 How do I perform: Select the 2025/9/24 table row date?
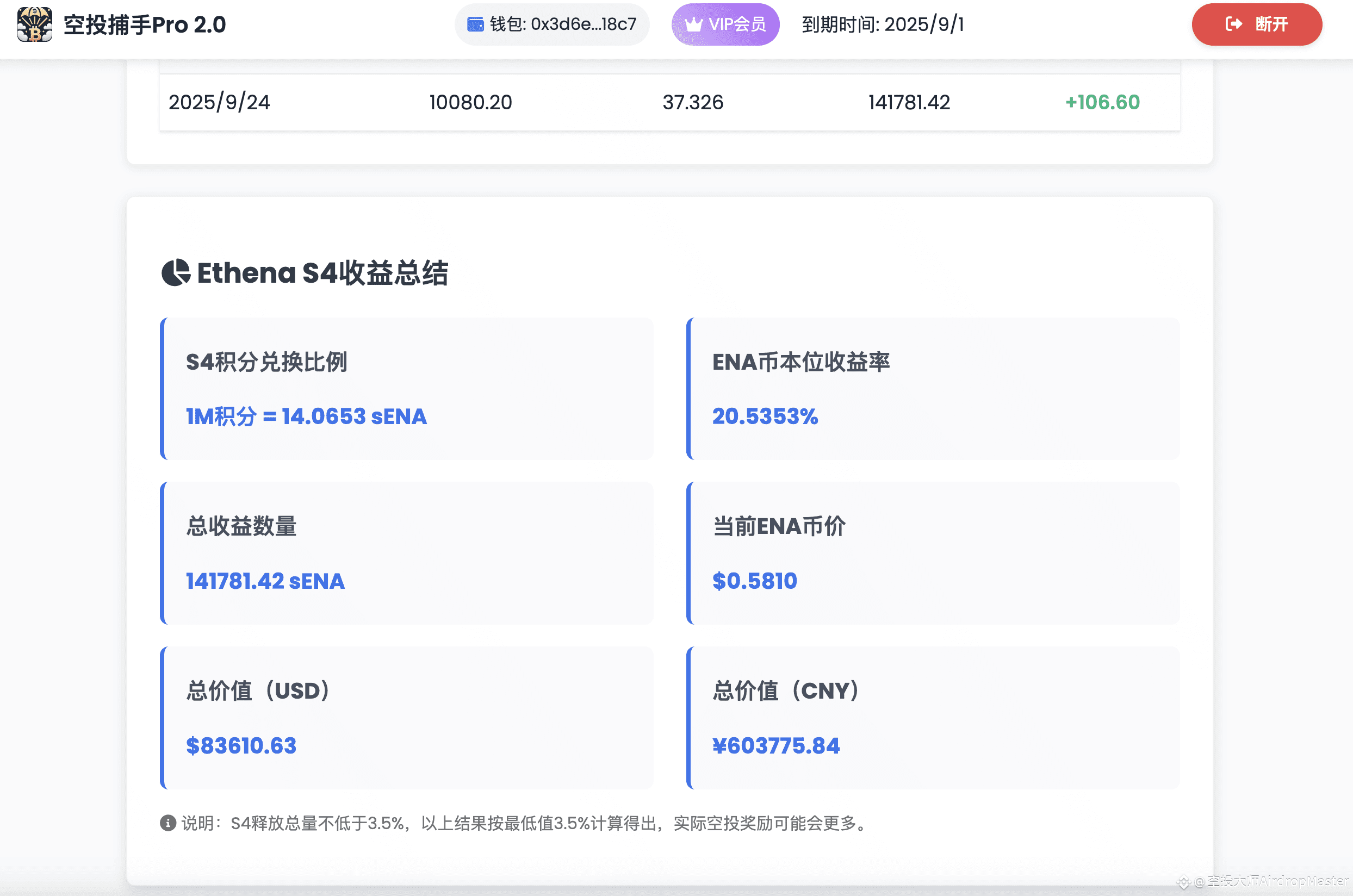click(x=219, y=102)
